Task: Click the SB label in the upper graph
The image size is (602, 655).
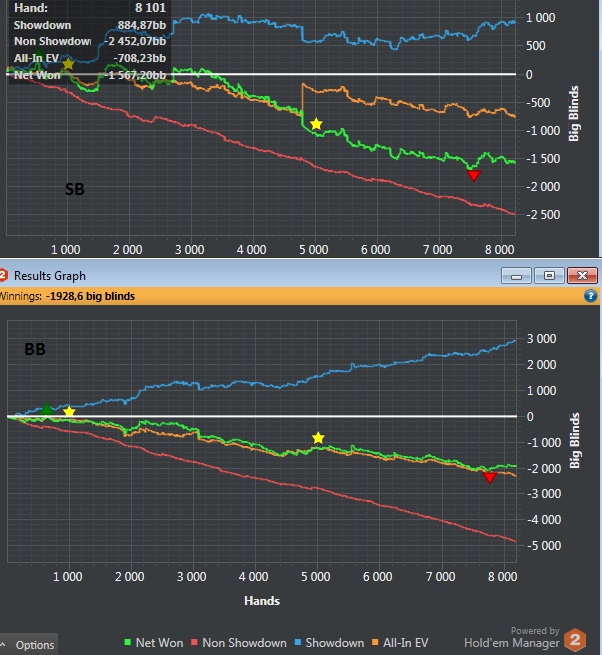Action: 75,190
